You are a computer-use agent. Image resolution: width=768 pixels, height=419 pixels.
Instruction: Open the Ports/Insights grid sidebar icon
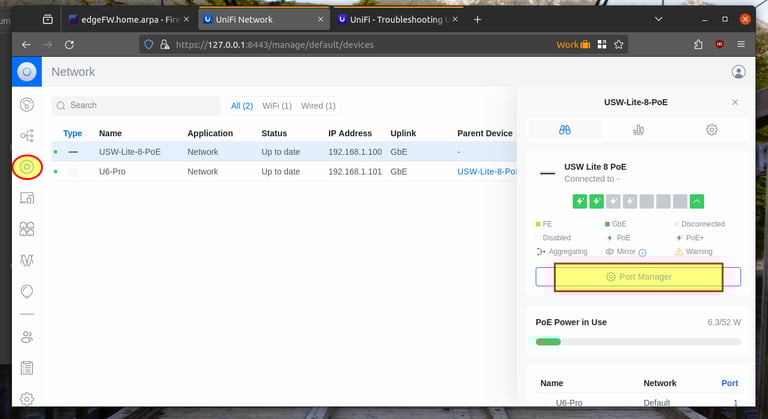27,229
